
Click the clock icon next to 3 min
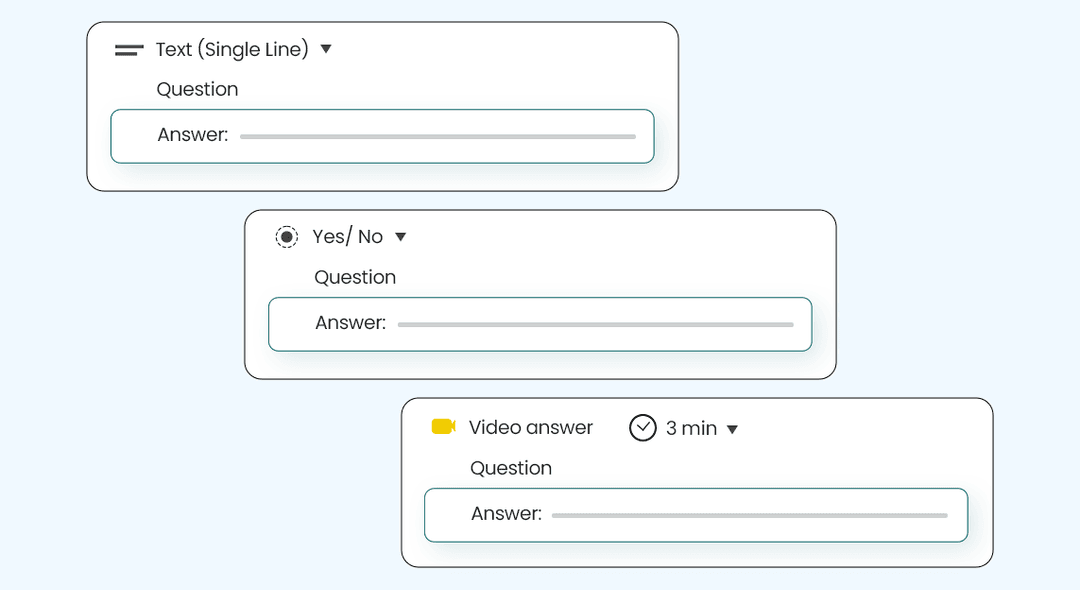point(643,428)
